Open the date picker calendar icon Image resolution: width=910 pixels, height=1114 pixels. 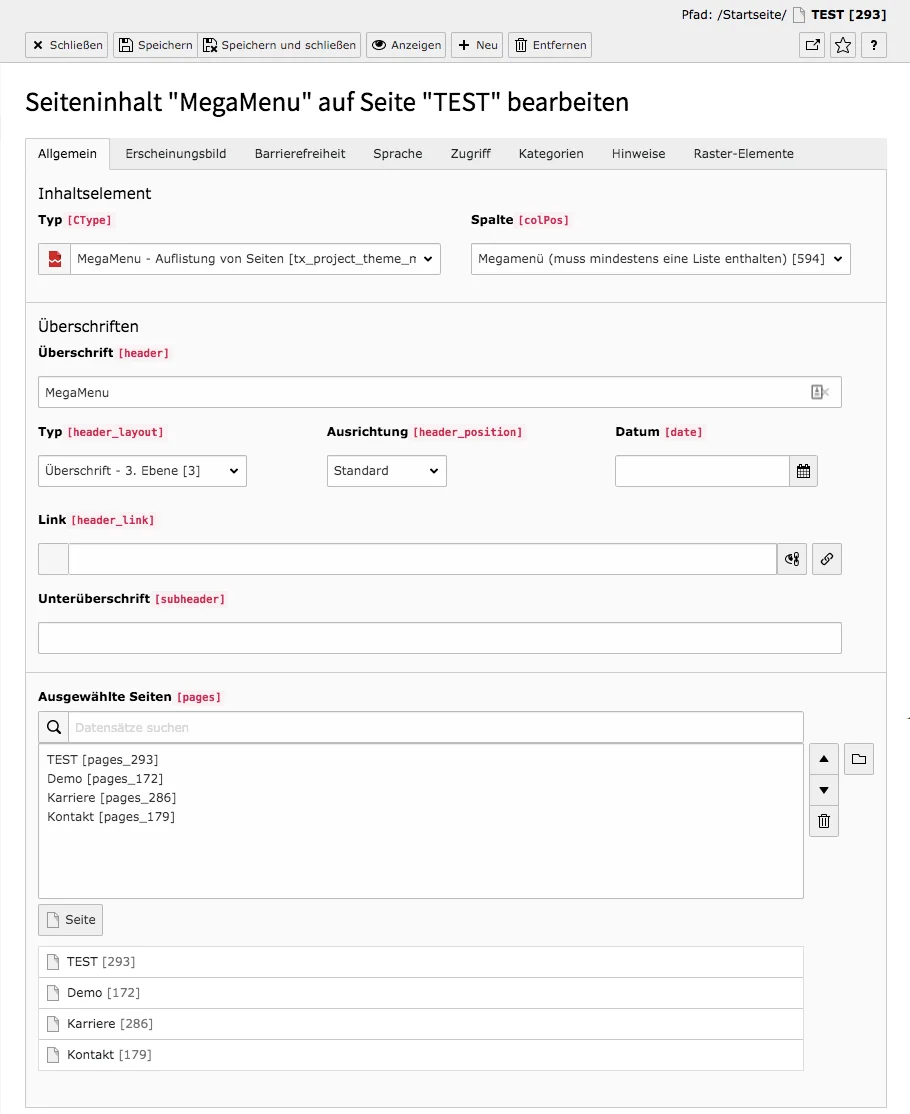tap(803, 470)
